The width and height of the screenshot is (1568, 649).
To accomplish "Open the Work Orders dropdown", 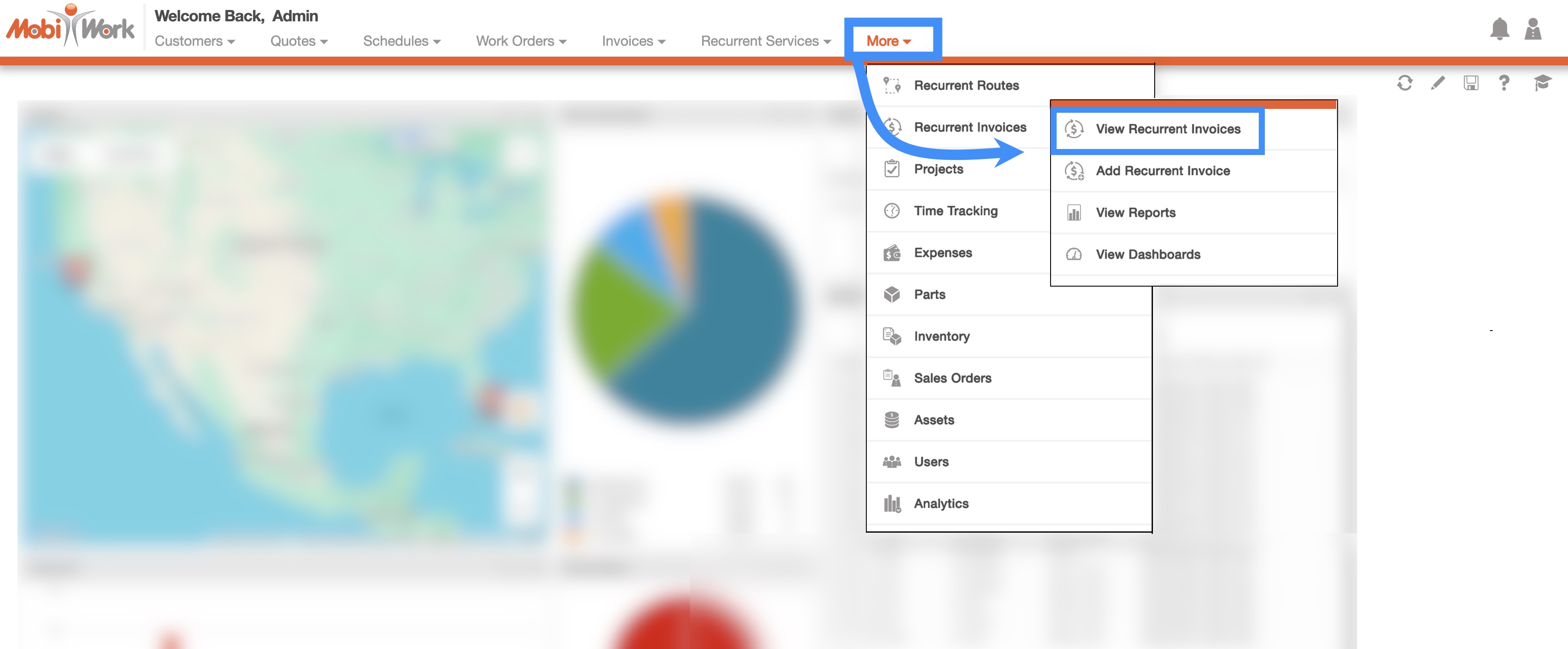I will click(x=520, y=41).
